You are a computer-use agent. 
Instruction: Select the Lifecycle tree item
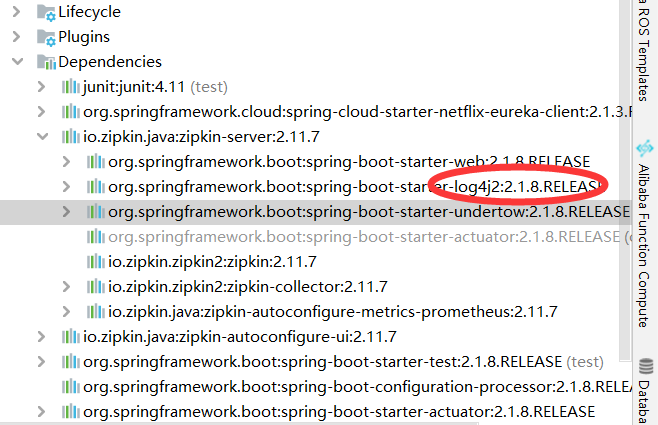pyautogui.click(x=89, y=12)
